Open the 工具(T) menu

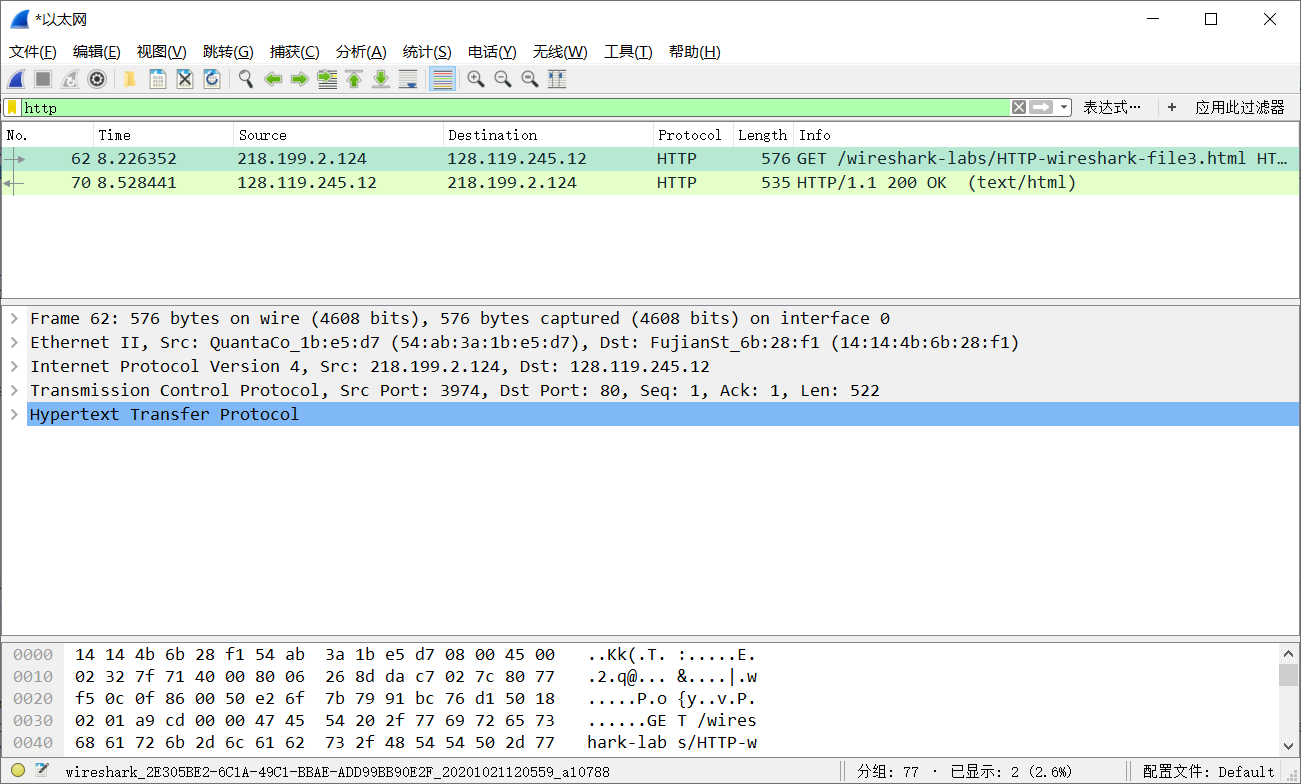628,52
